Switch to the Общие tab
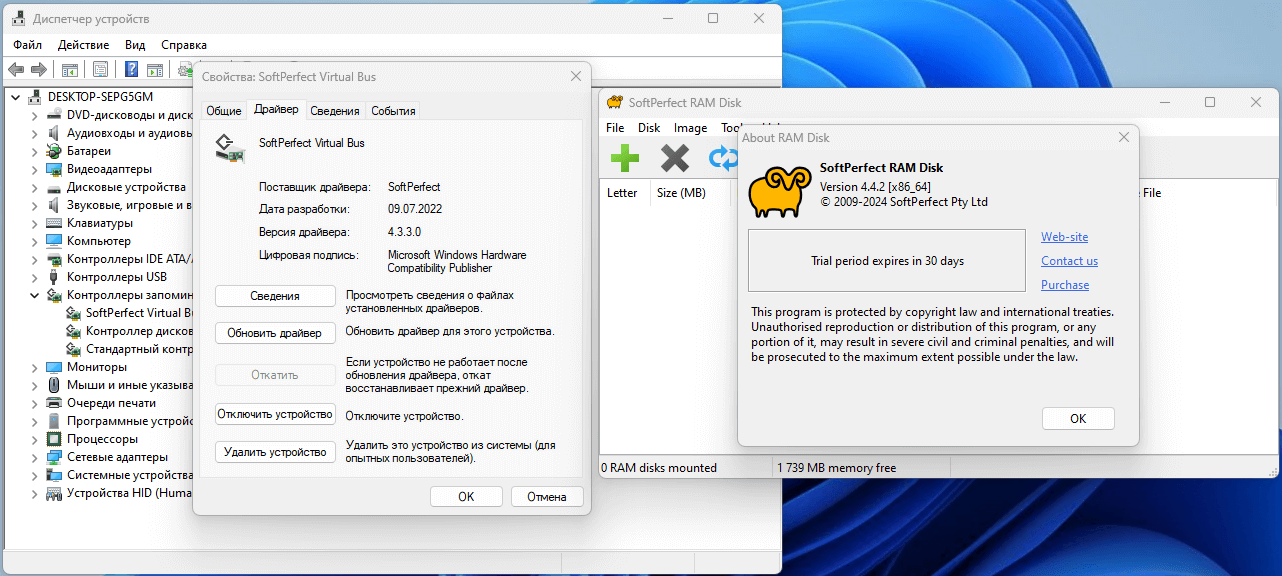 (224, 111)
